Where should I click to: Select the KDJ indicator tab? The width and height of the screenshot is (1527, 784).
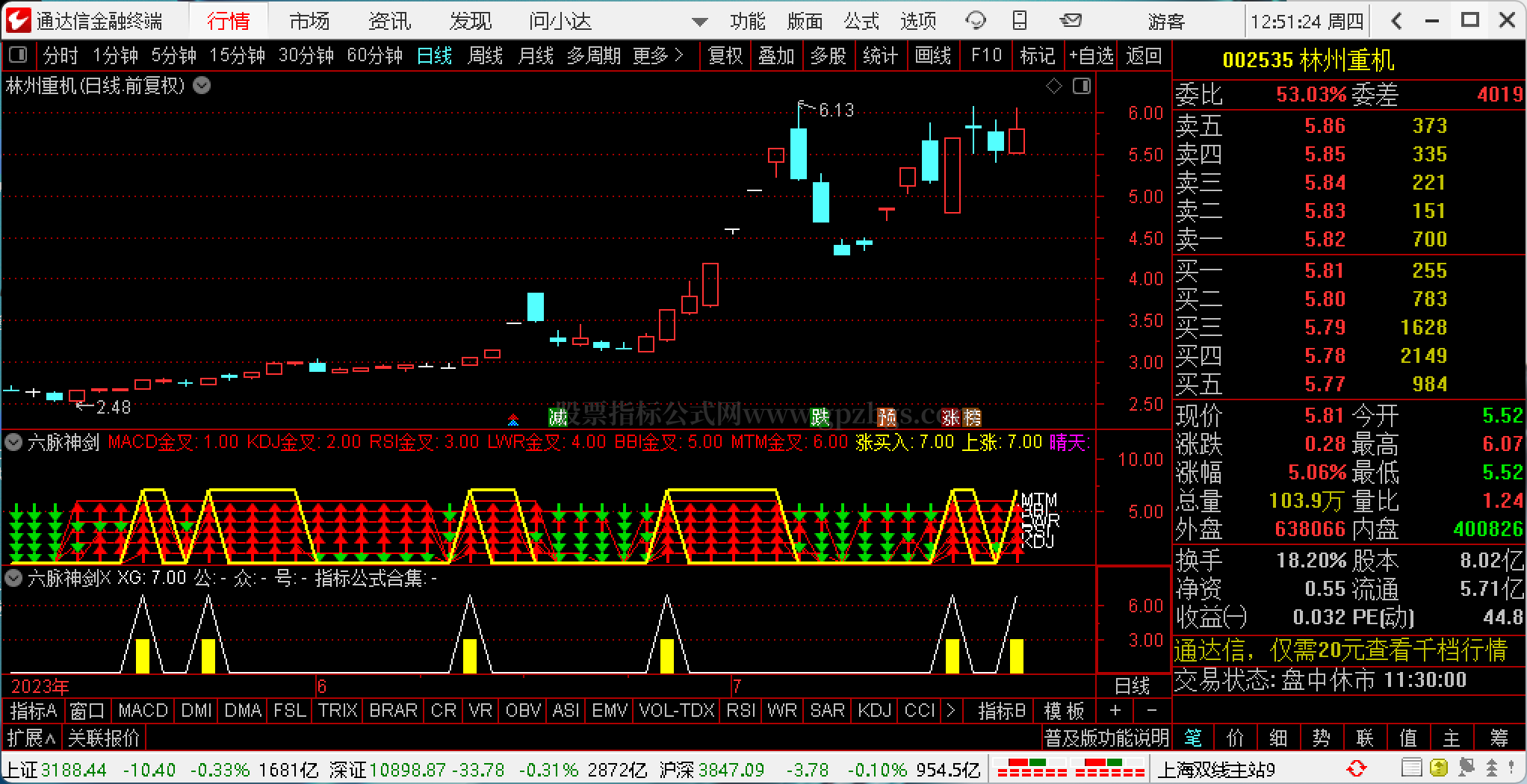click(874, 710)
